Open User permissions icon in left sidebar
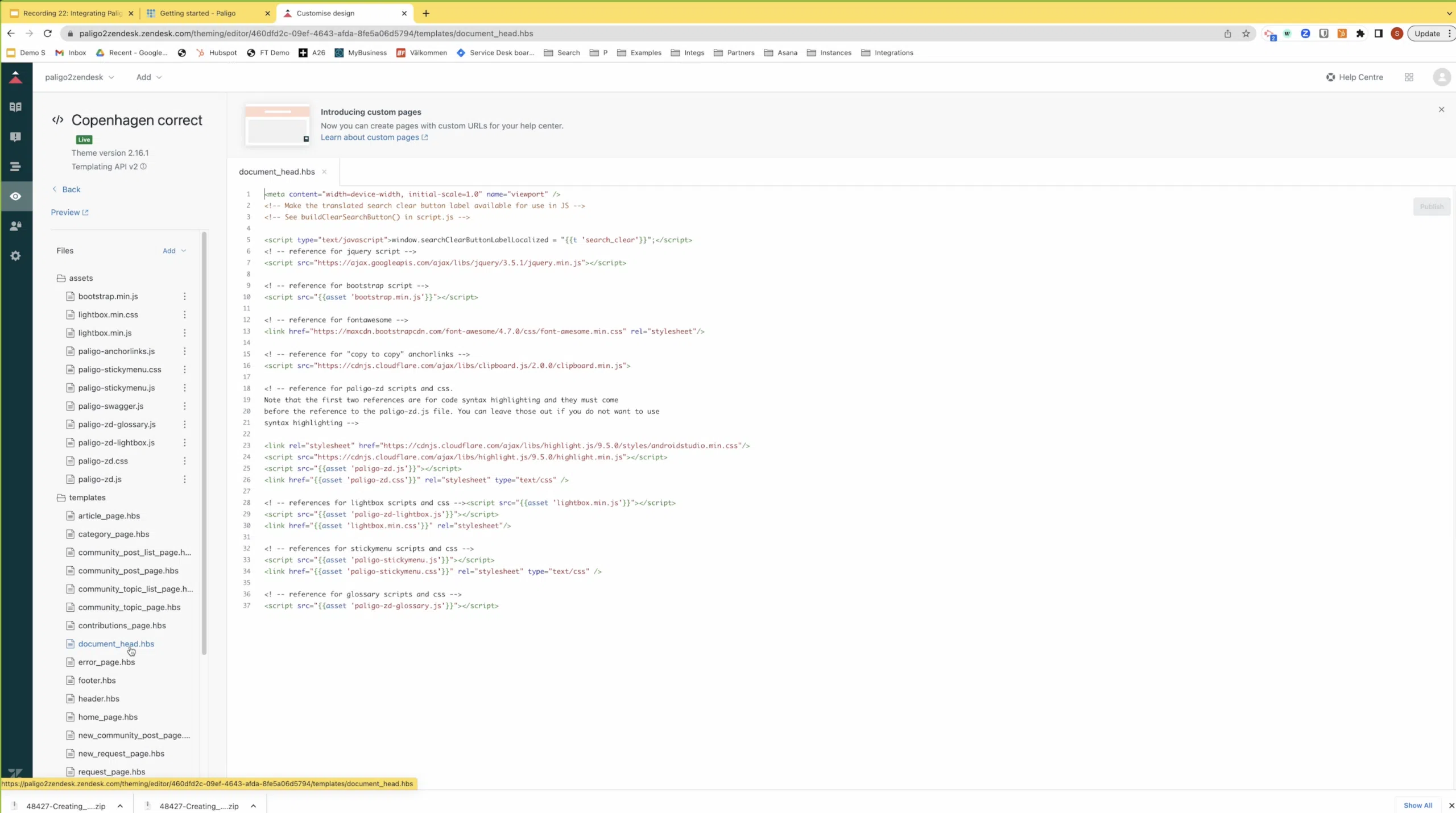1456x813 pixels. (15, 226)
